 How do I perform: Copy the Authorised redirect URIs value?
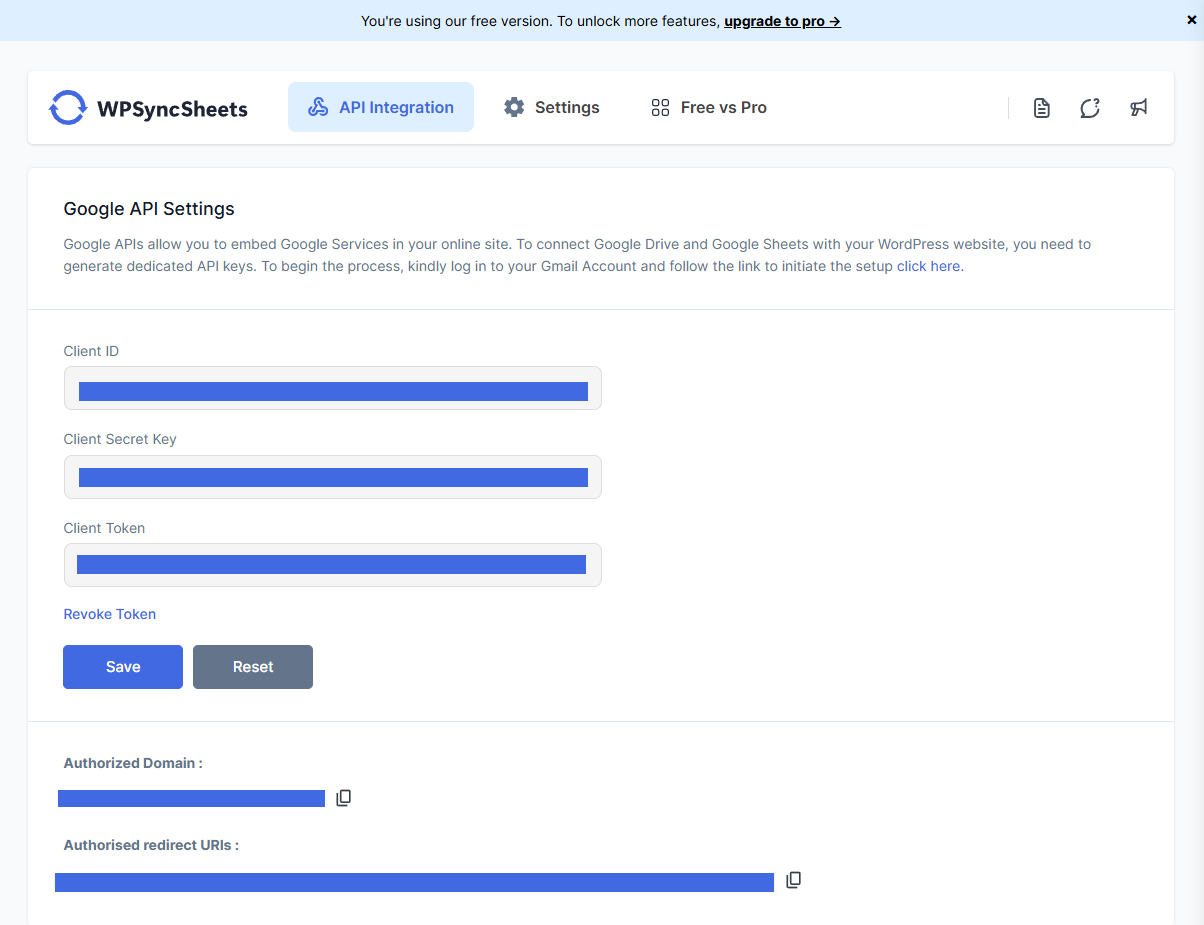[794, 880]
